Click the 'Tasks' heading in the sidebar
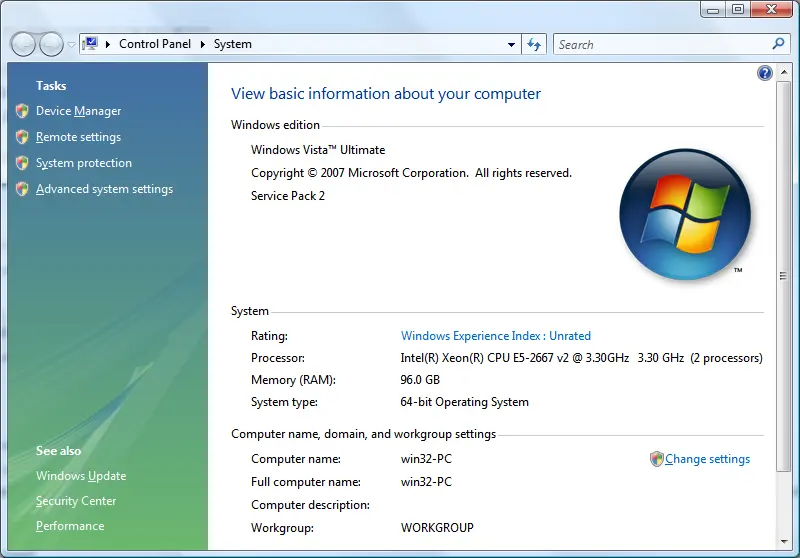This screenshot has height=558, width=800. point(51,86)
